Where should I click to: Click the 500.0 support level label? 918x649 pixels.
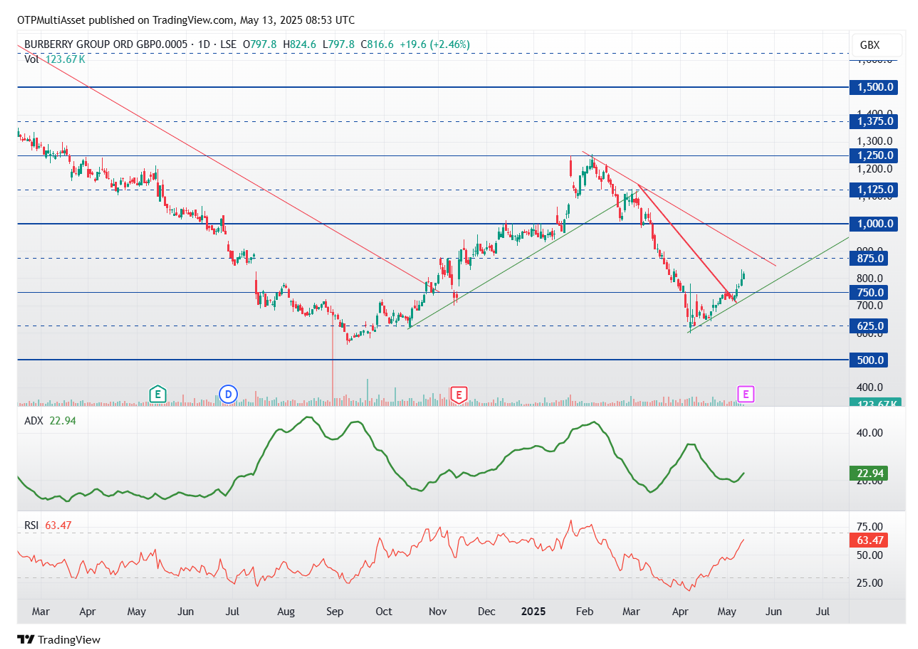pos(869,360)
